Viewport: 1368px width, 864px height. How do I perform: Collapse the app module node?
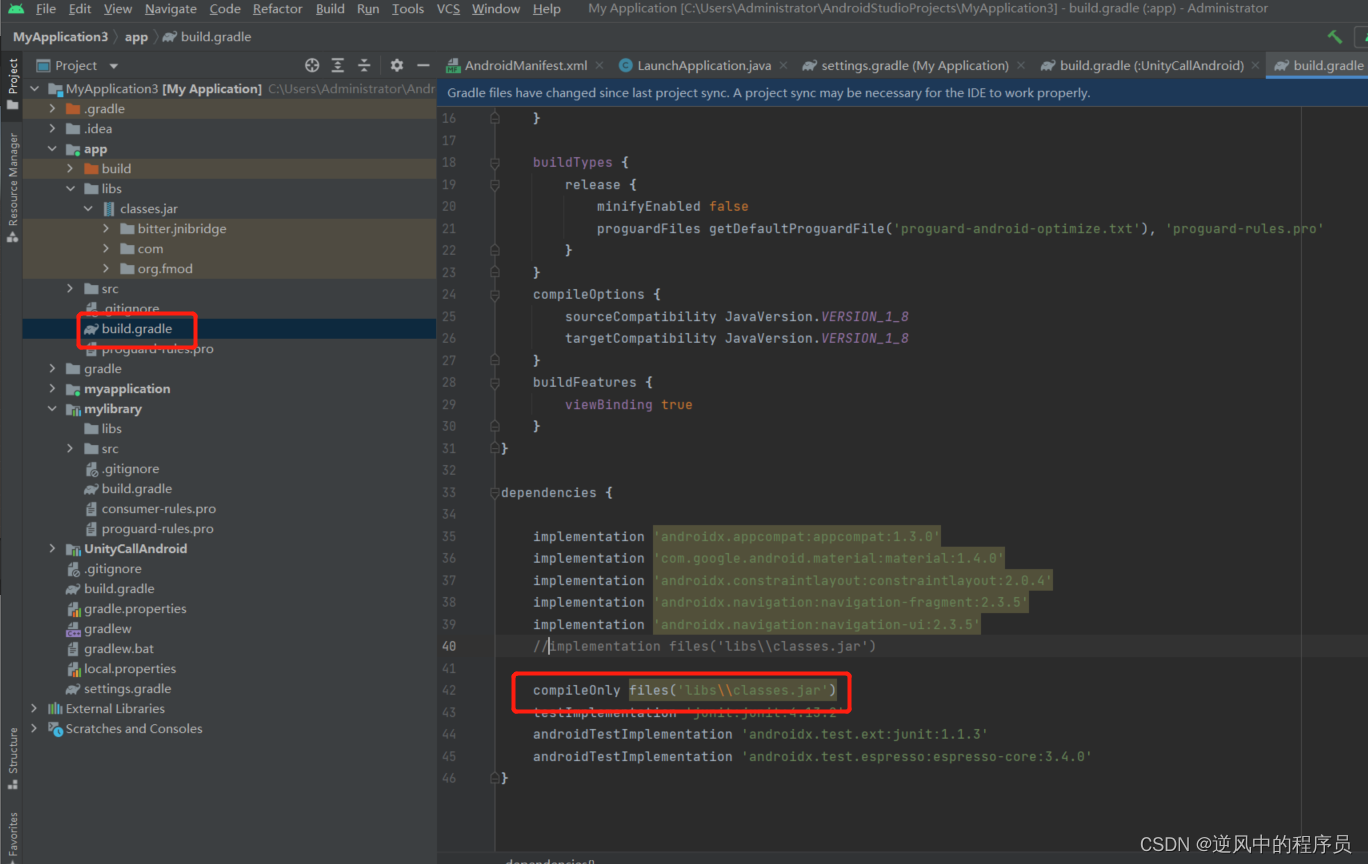(x=53, y=149)
